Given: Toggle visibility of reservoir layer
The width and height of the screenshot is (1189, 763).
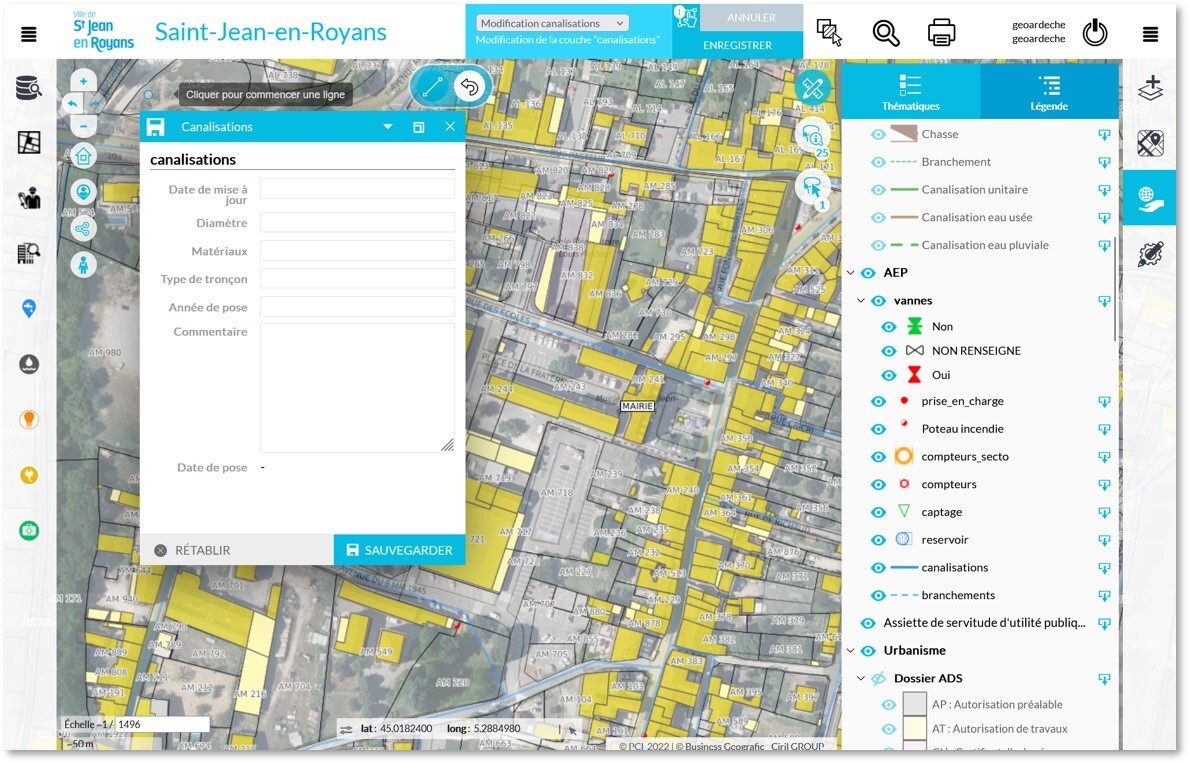Looking at the screenshot, I should [878, 540].
